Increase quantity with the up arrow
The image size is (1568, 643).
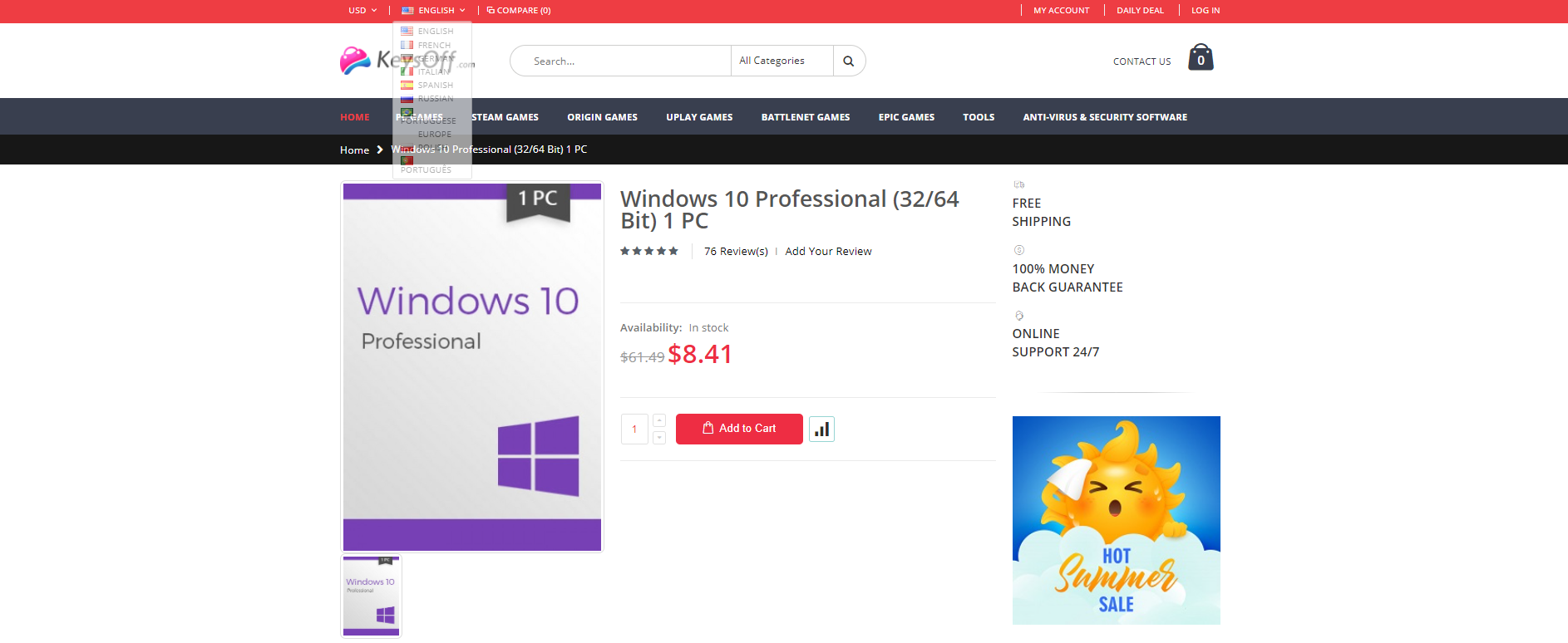coord(659,420)
